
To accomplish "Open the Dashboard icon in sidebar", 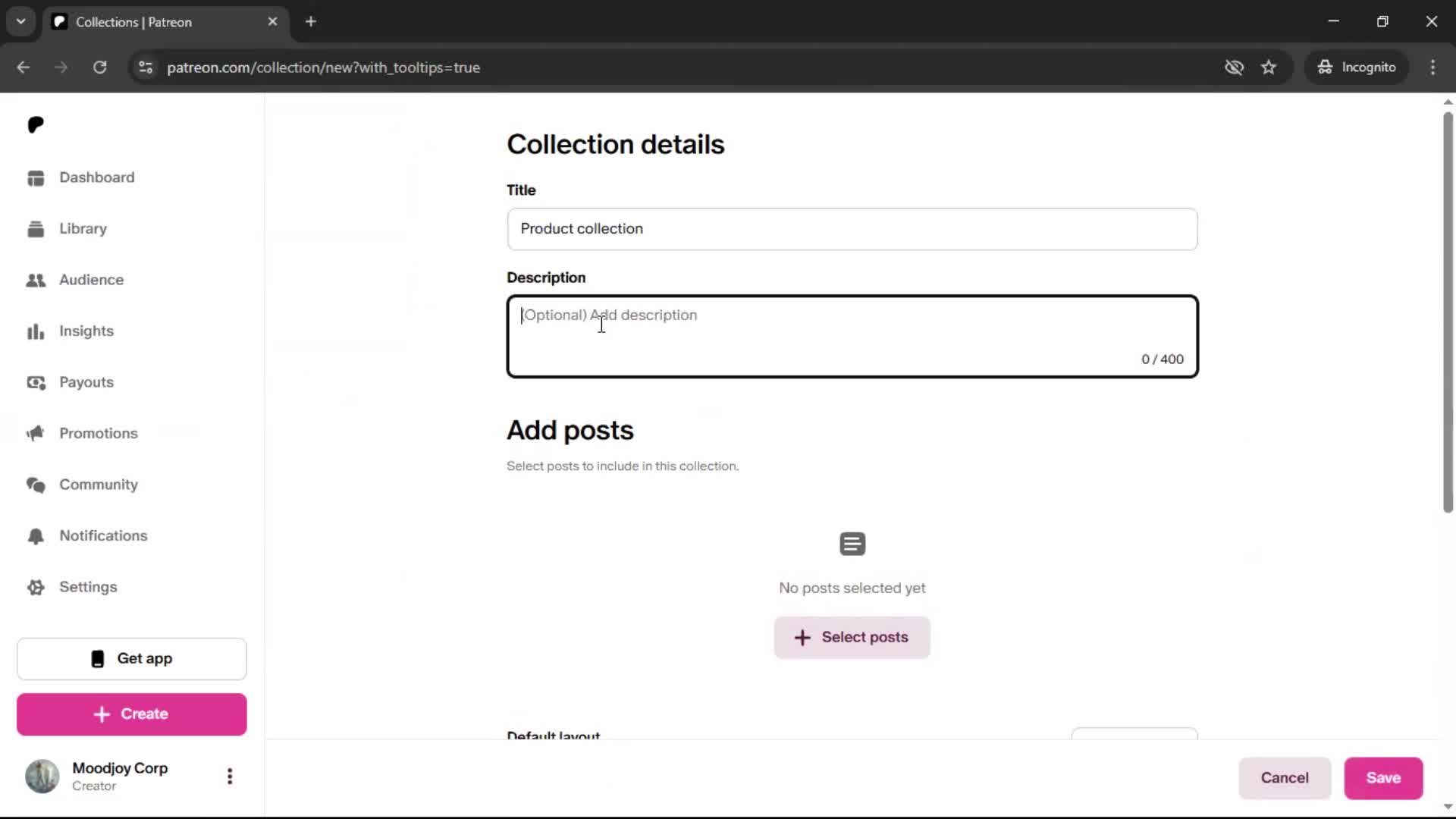I will click(36, 177).
